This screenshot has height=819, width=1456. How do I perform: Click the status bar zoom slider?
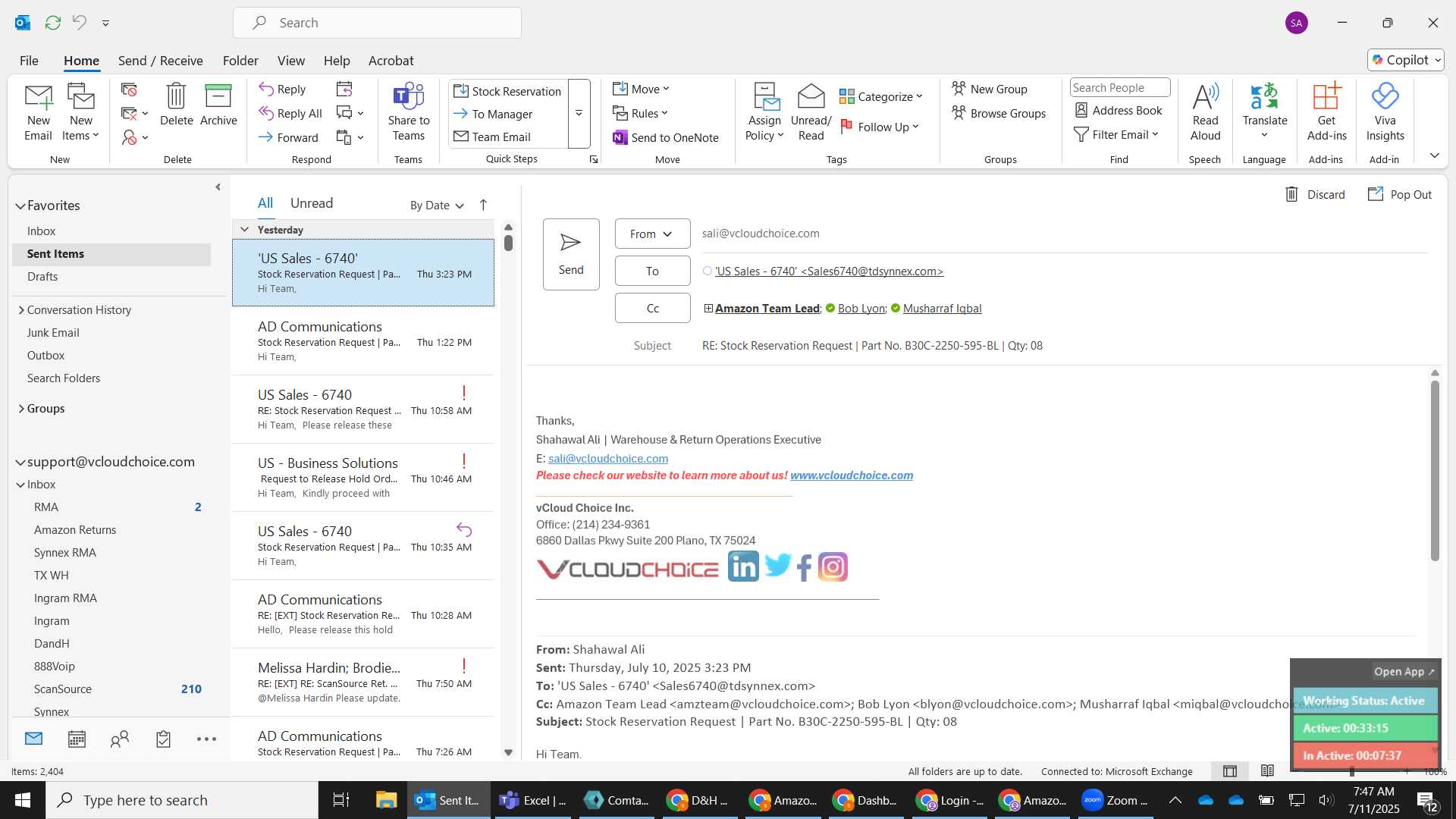[x=1351, y=771]
